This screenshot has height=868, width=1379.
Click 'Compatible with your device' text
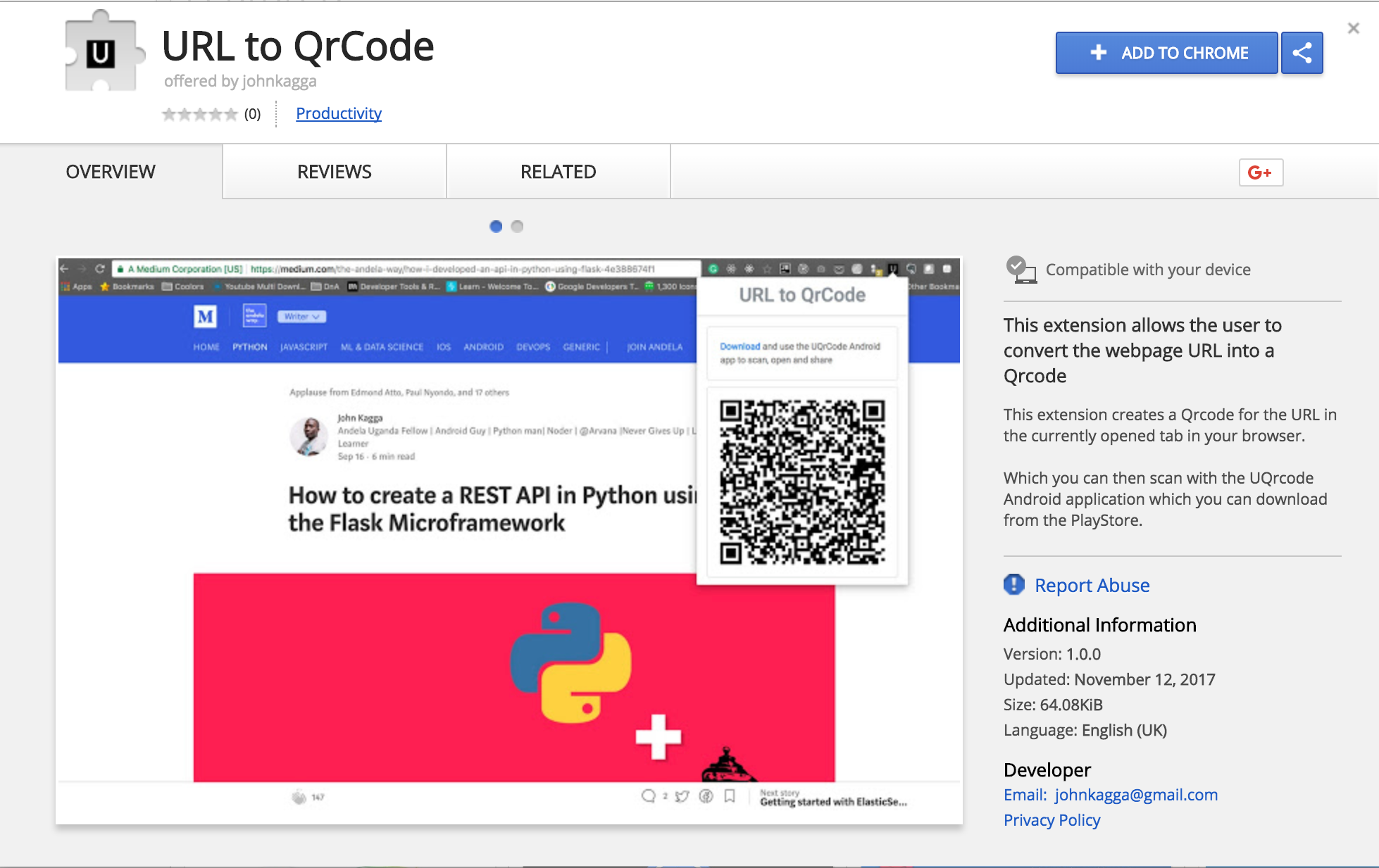1148,270
